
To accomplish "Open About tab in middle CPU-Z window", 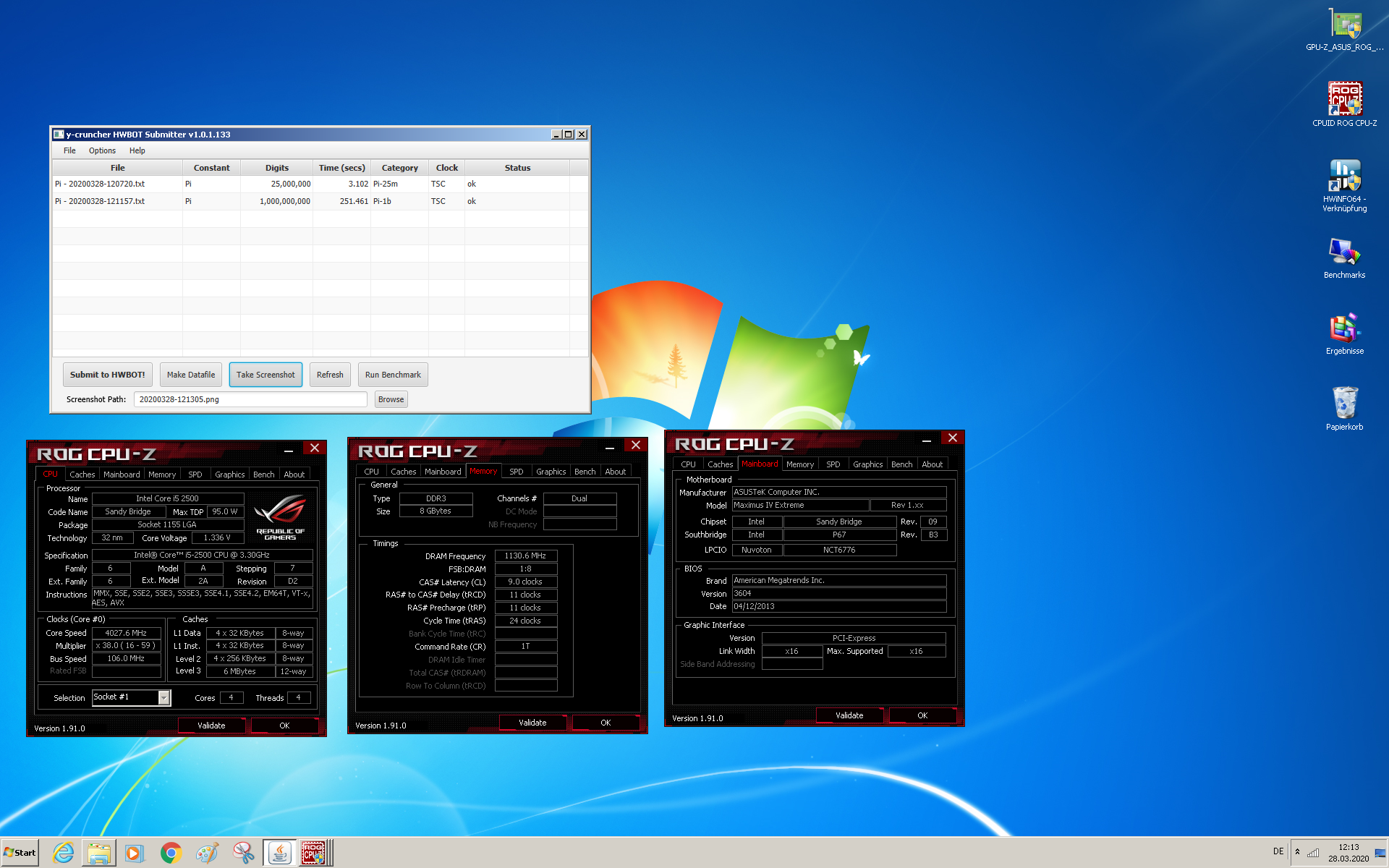I will [616, 472].
